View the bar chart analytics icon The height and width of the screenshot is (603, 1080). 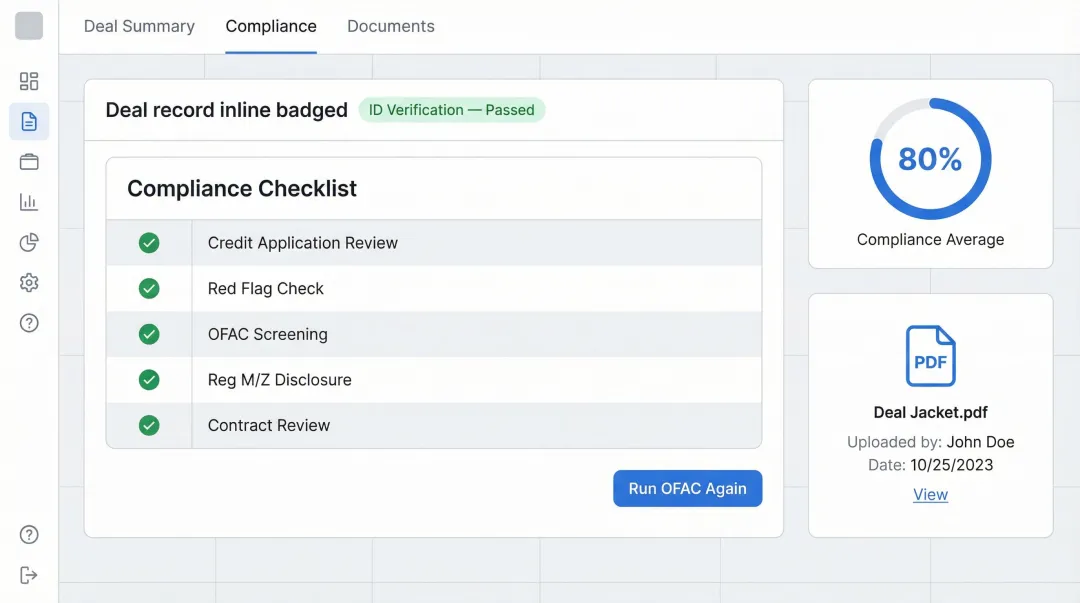point(29,201)
